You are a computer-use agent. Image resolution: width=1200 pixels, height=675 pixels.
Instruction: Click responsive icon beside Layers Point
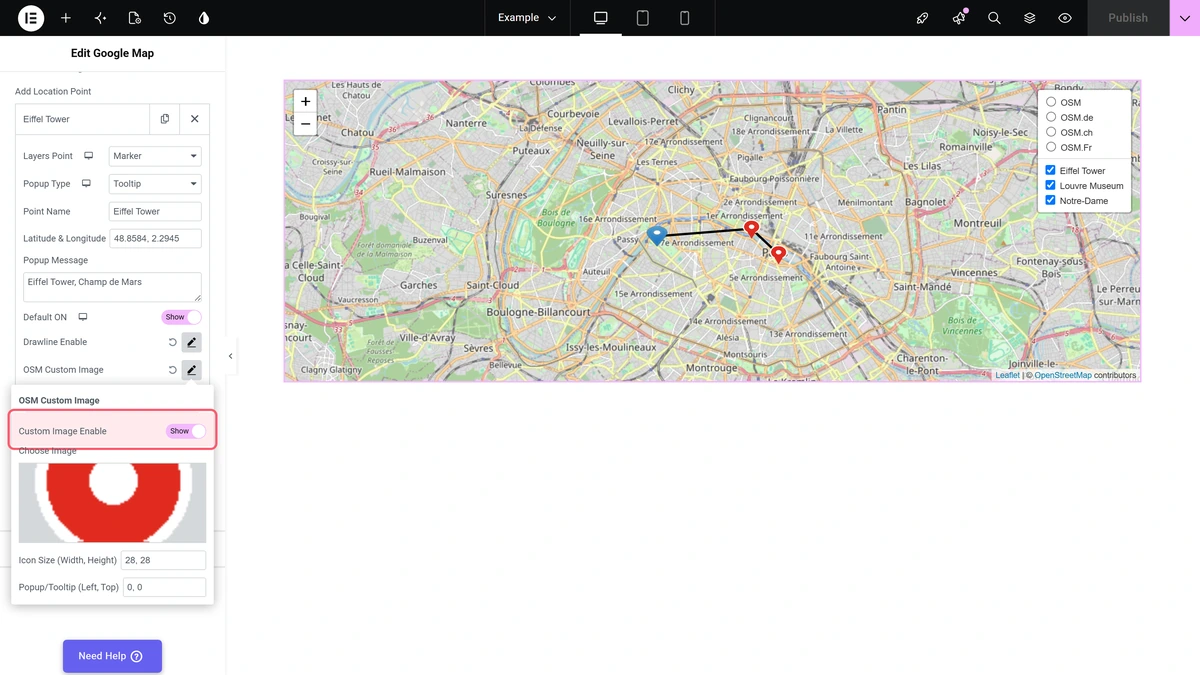pyautogui.click(x=88, y=156)
